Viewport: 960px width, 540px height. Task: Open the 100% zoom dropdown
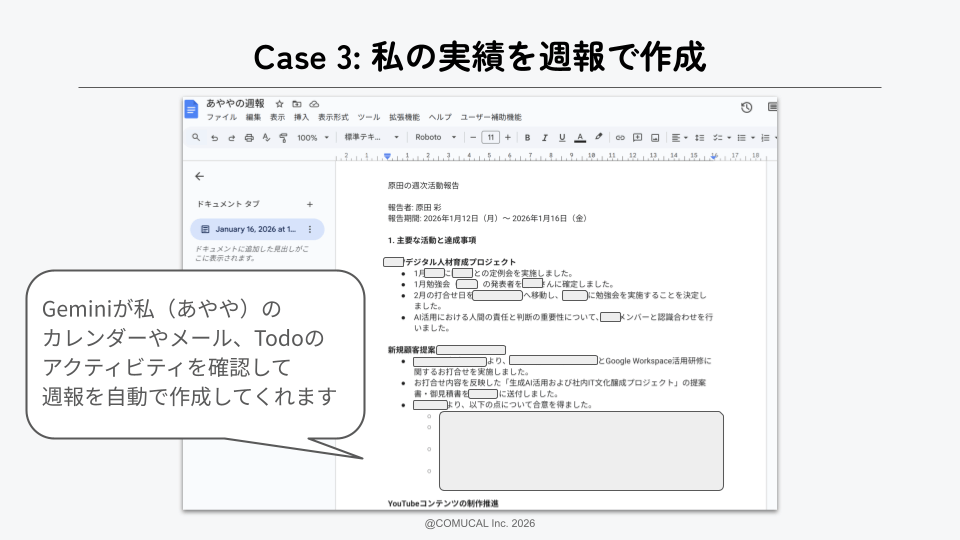(x=312, y=138)
